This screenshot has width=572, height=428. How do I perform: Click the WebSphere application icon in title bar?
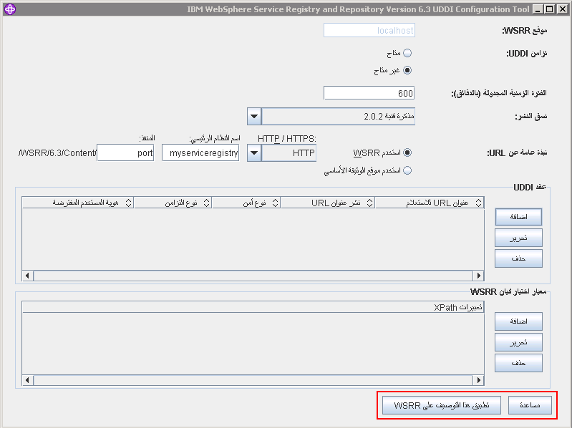pyautogui.click(x=9, y=9)
